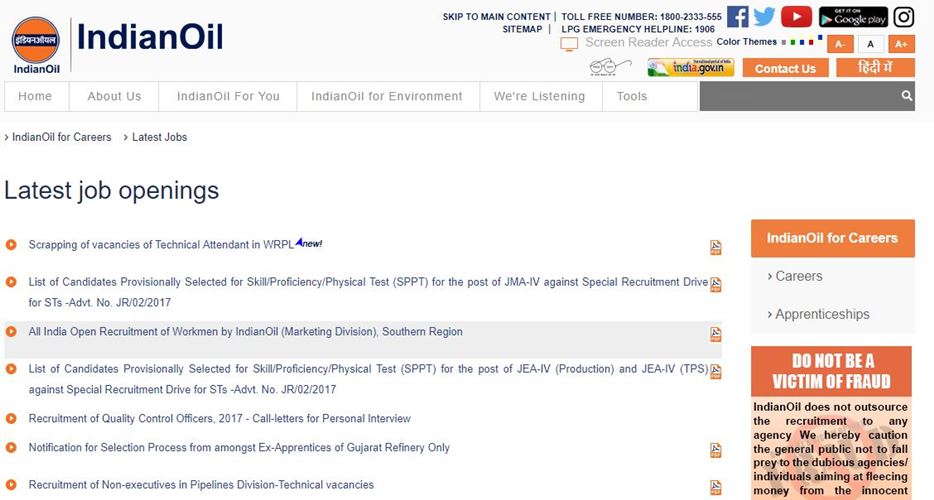Open the Home menu item

click(36, 96)
